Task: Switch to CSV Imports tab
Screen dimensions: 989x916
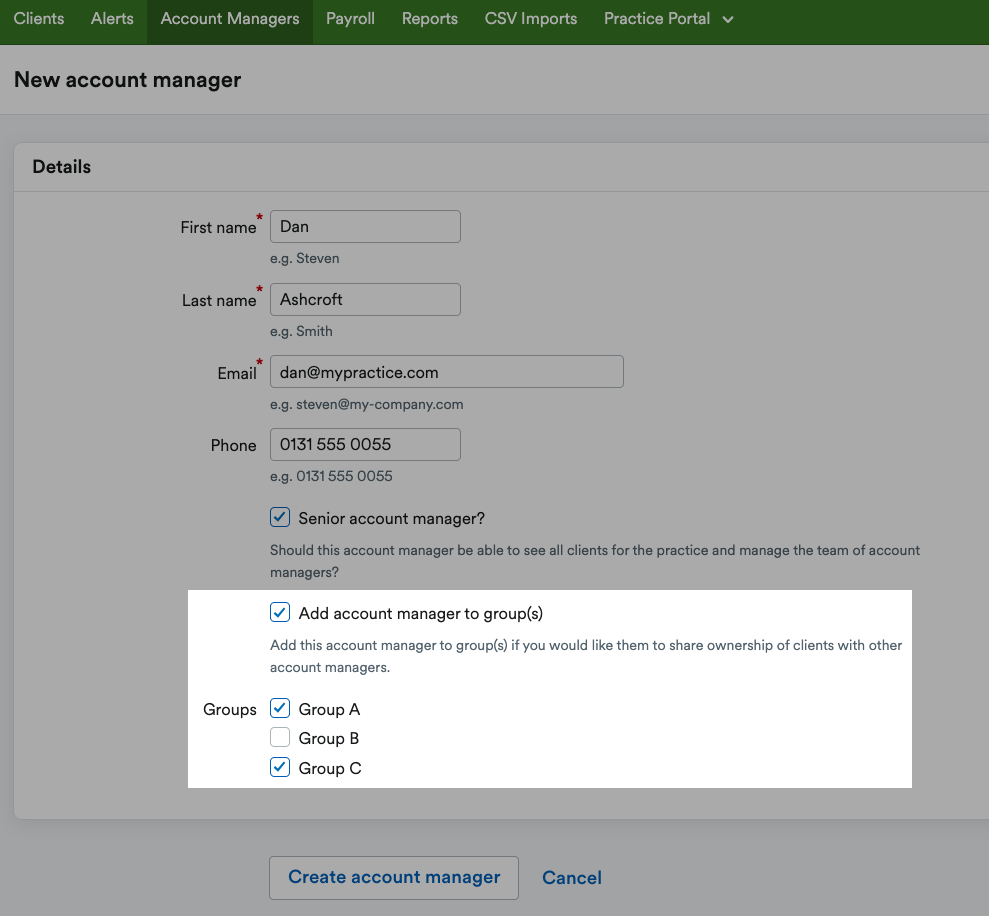Action: point(530,19)
